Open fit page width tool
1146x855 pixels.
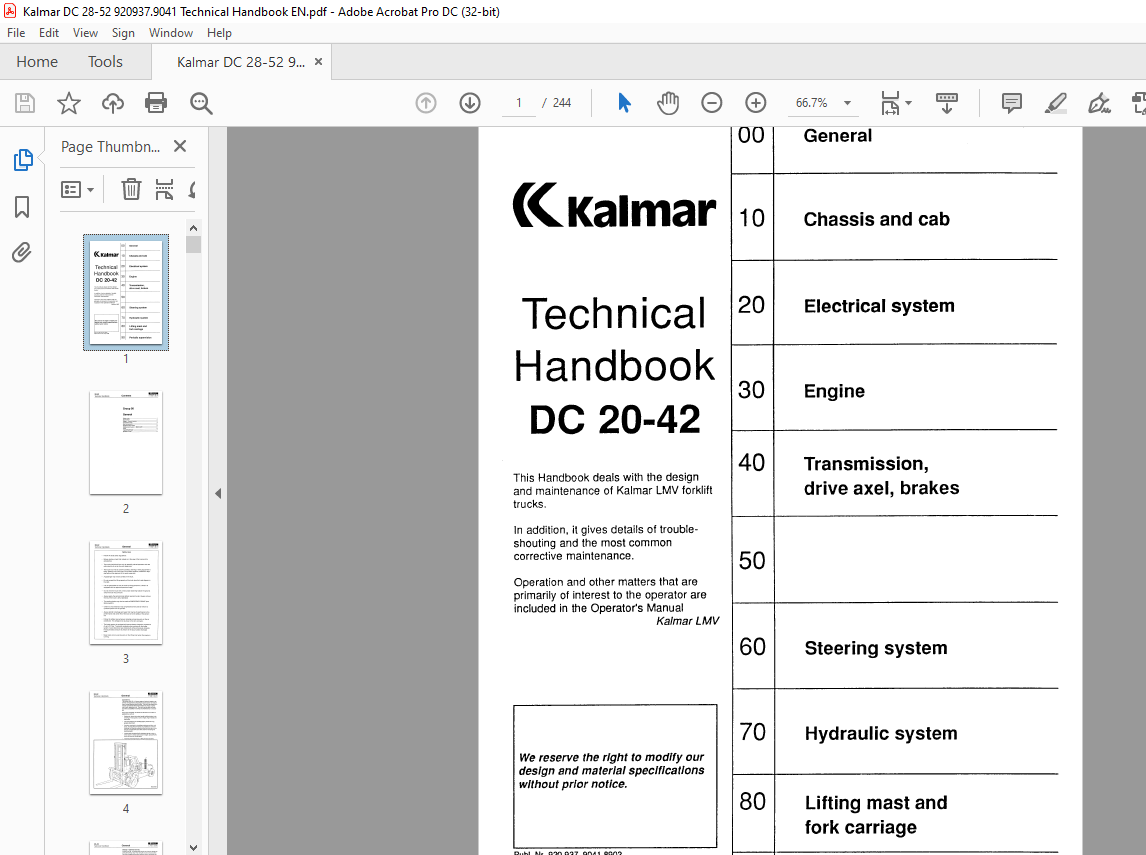pyautogui.click(x=890, y=103)
